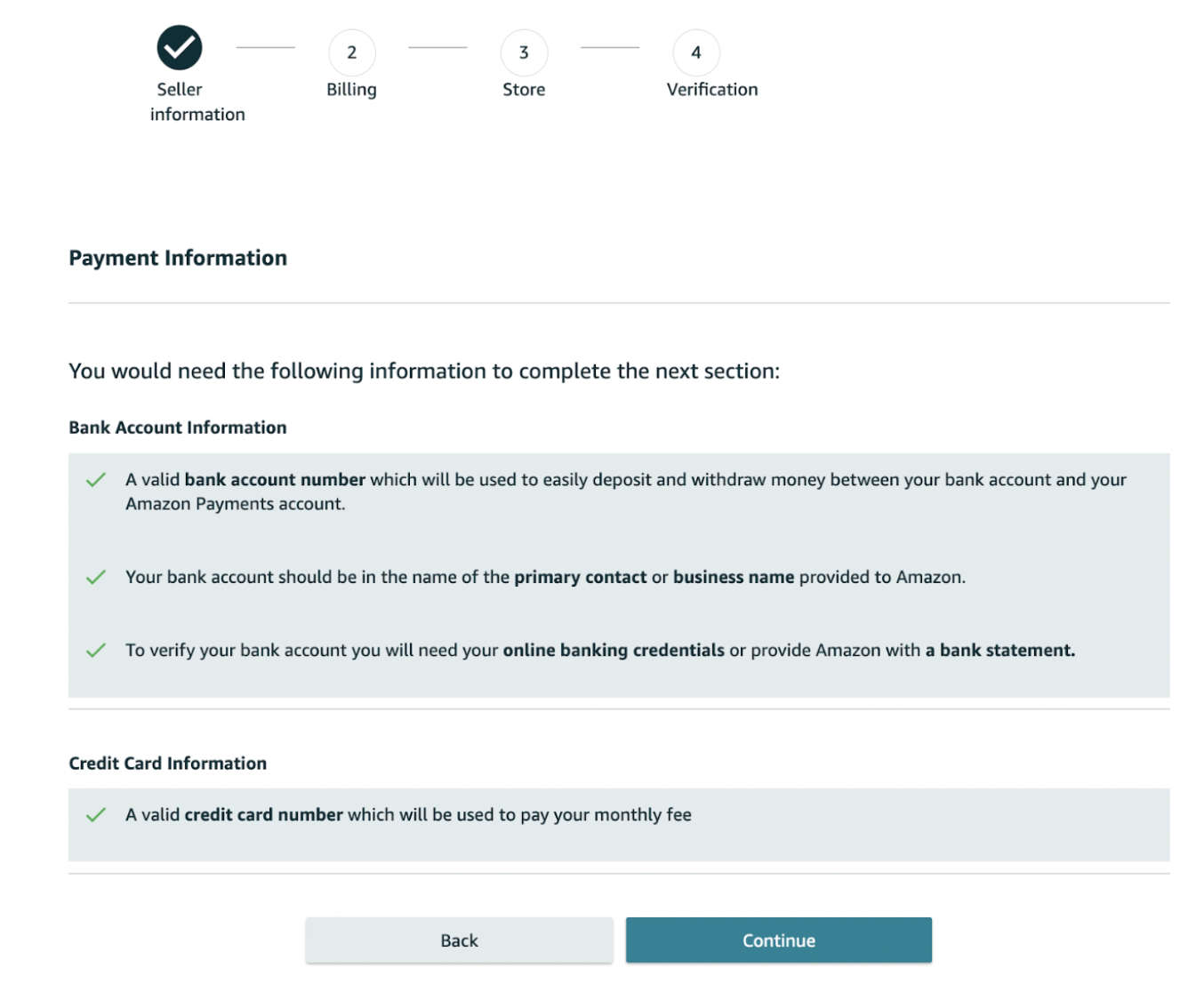Click the green check beside bank account number
Viewport: 1204px width, 992px height.
[96, 480]
